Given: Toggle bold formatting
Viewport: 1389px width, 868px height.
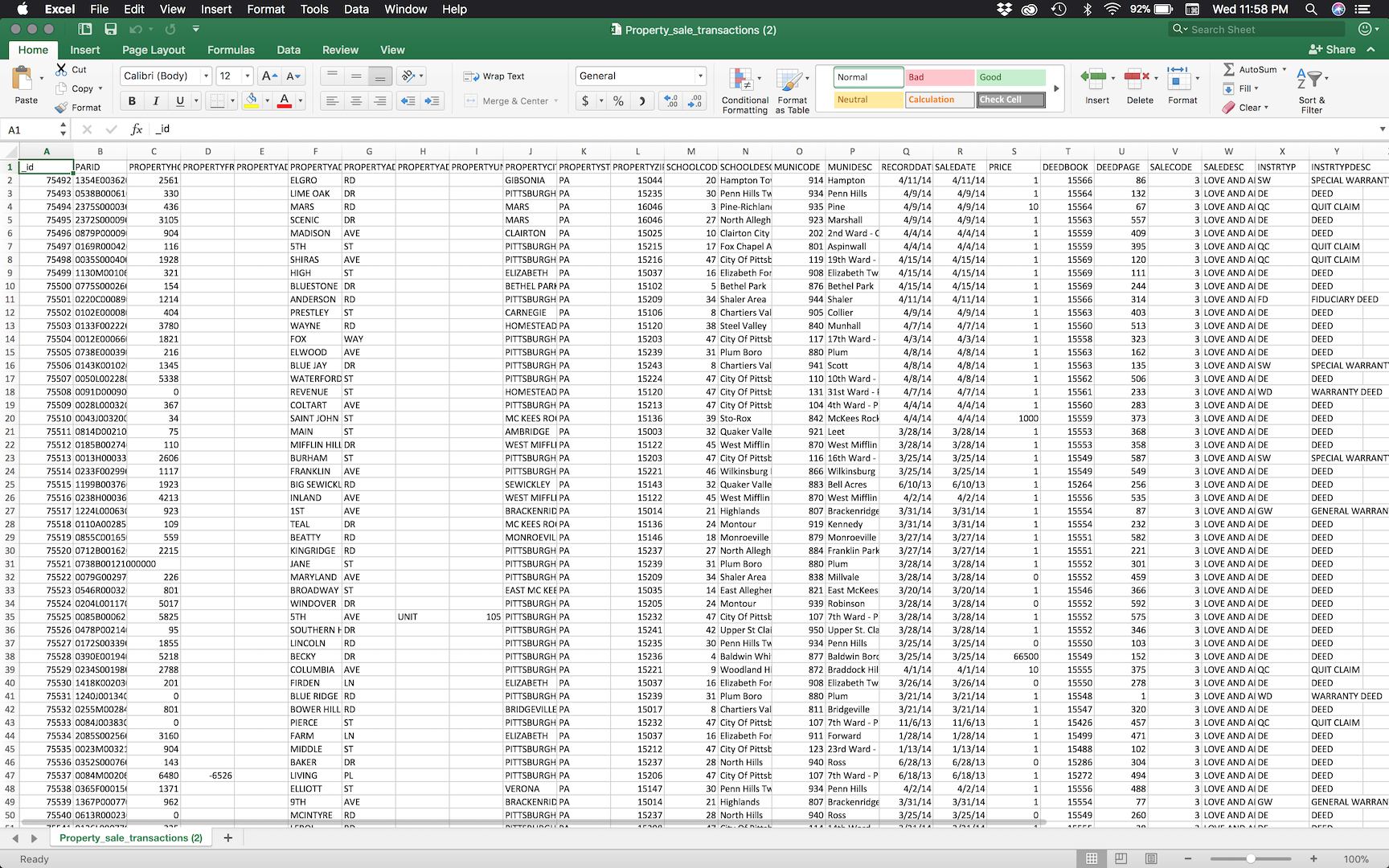Looking at the screenshot, I should coord(132,101).
